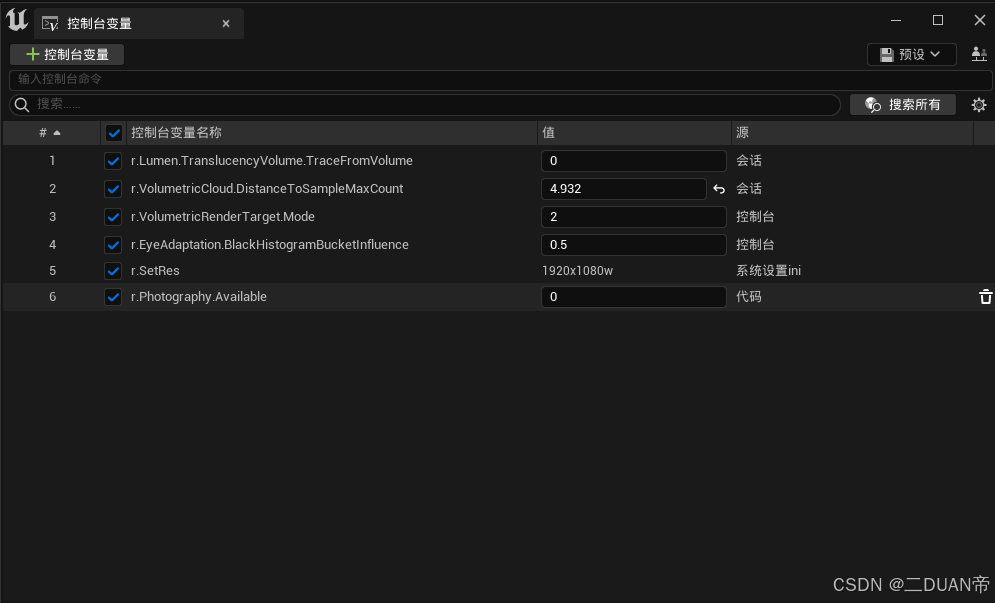Open the settings gear icon
995x603 pixels.
click(x=979, y=105)
